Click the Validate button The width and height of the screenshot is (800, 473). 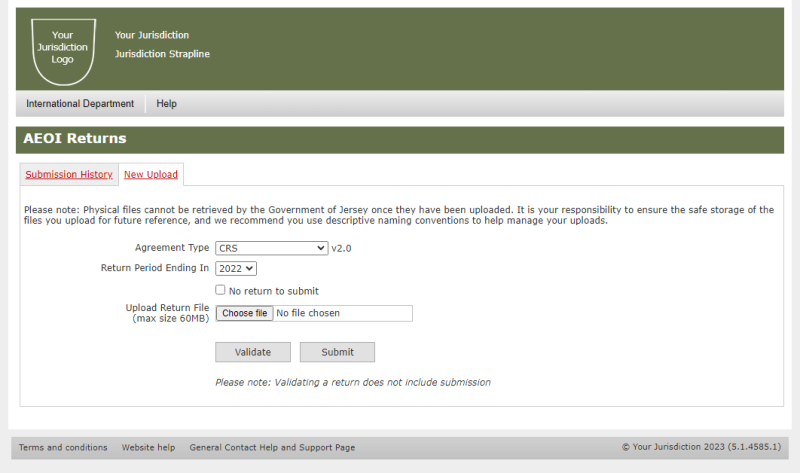[x=253, y=352]
